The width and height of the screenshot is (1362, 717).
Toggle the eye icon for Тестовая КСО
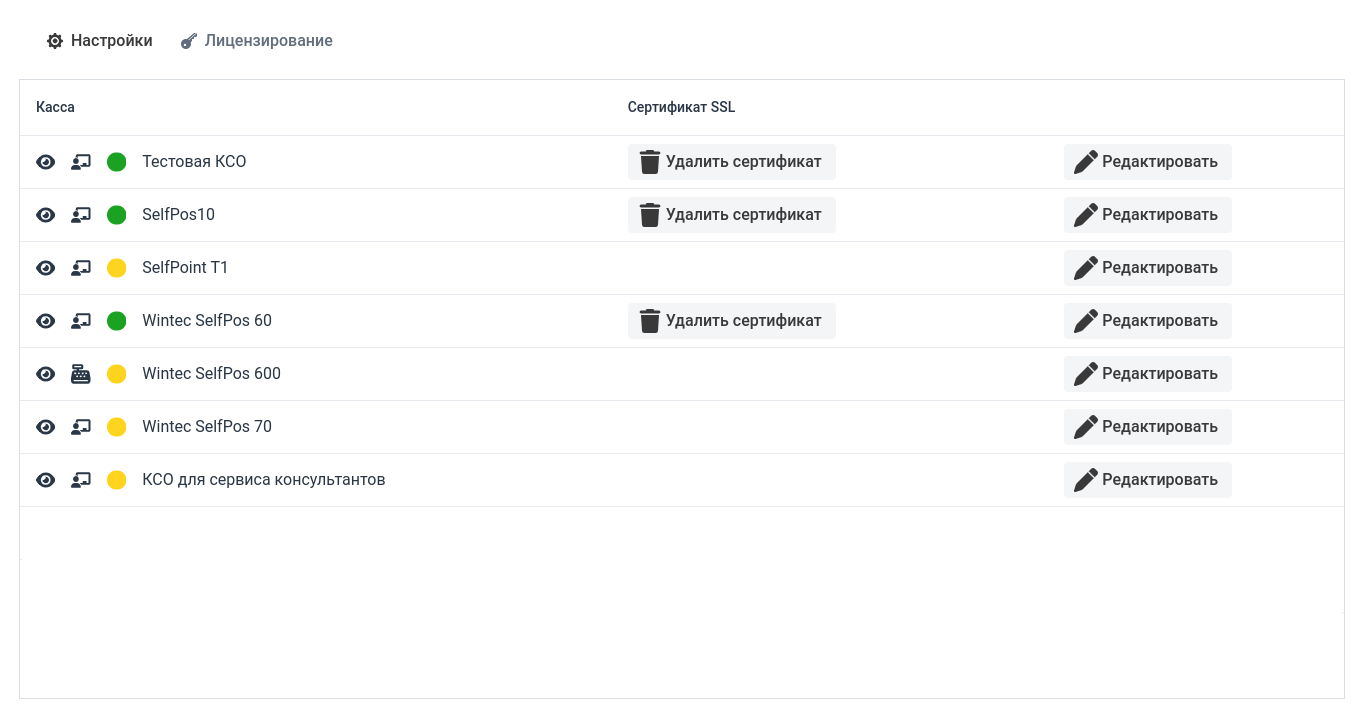pos(46,162)
